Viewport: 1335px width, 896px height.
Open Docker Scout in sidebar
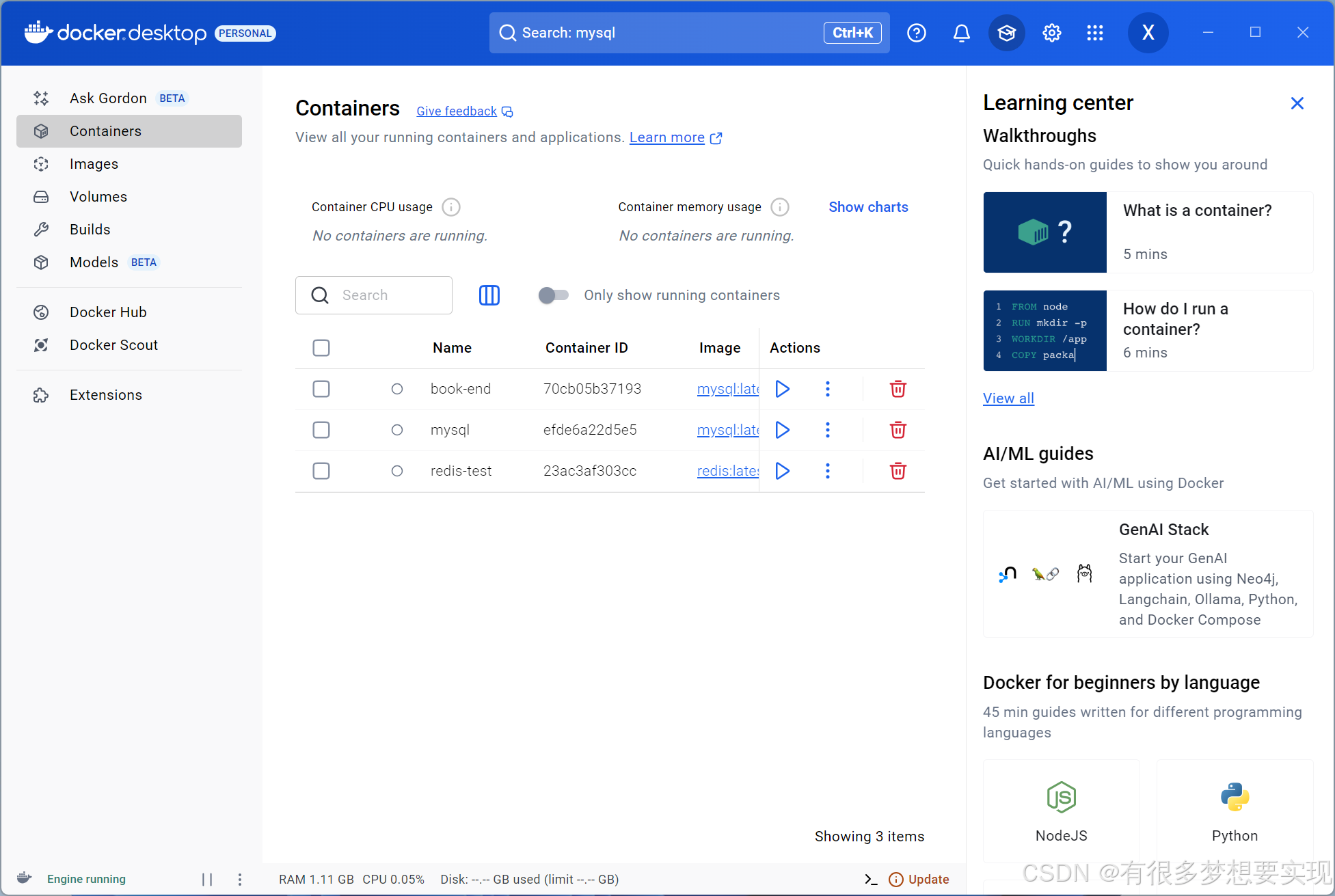pos(129,345)
